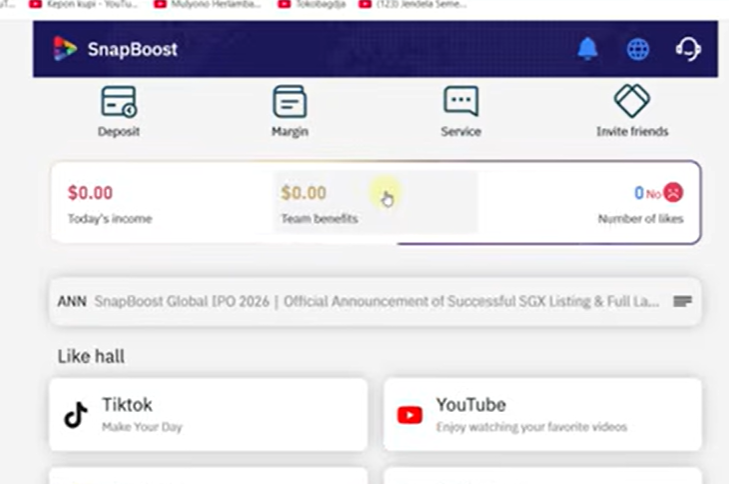
Task: Open the Jendela Seme browser bookmark
Action: (x=413, y=5)
